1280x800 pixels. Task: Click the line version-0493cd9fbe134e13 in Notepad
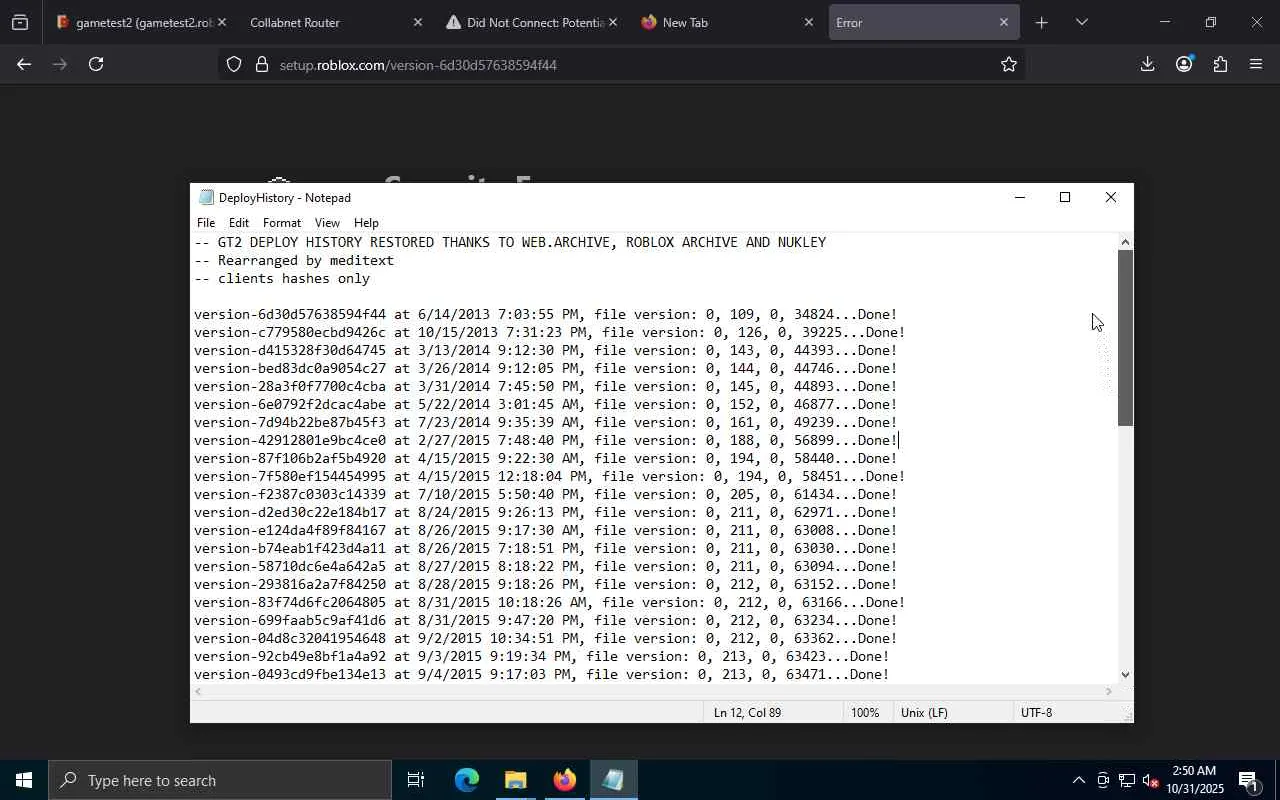(541, 674)
